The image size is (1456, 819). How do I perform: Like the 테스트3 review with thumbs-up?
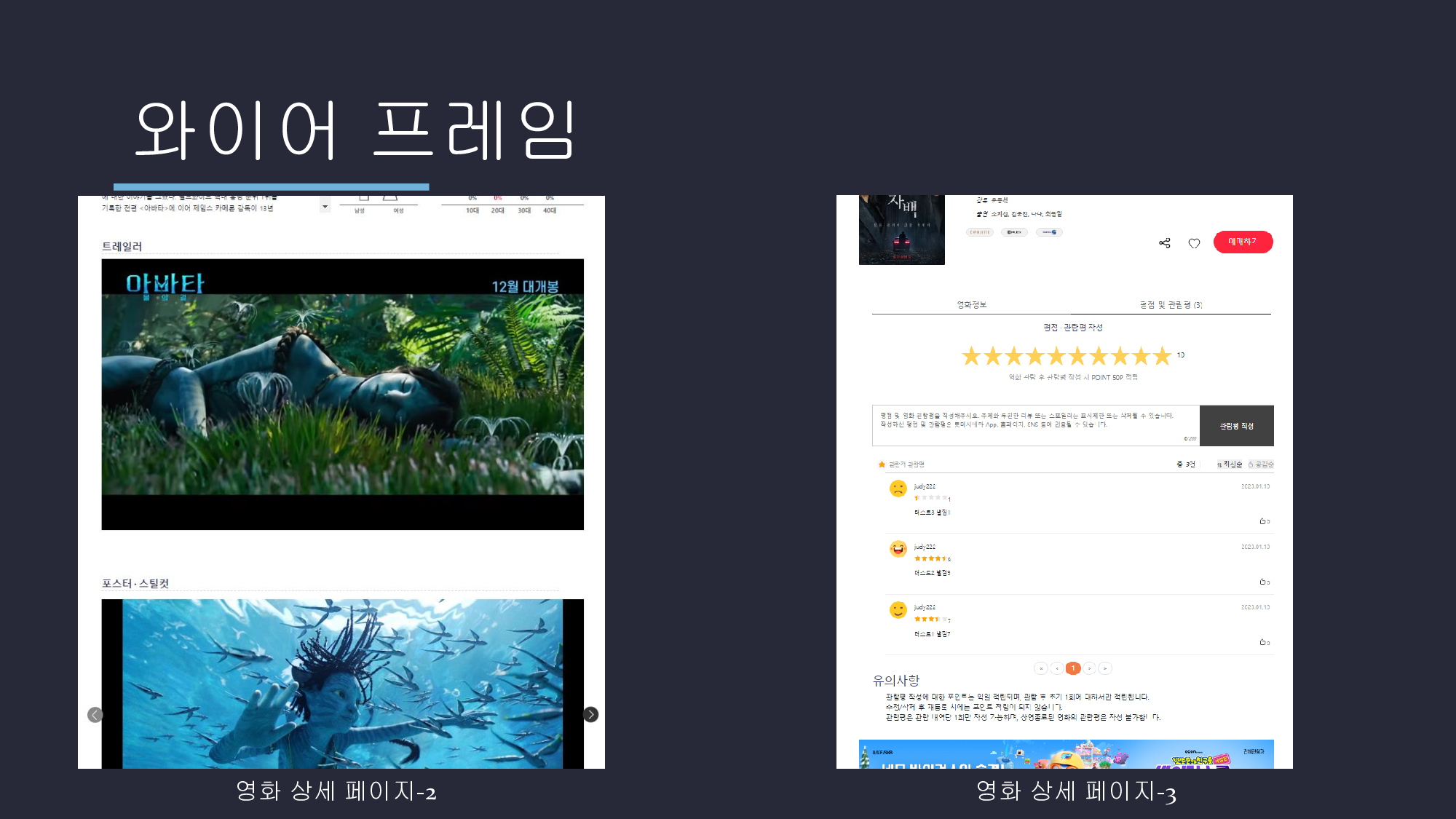[1264, 521]
